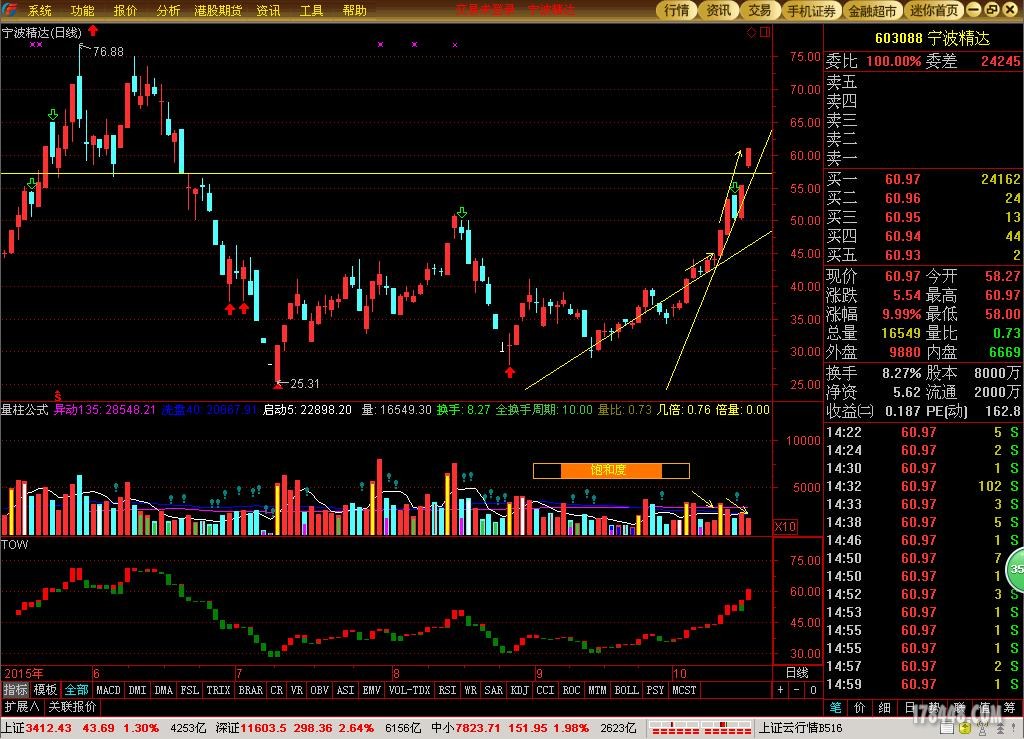
Task: Open the 日线 period selector
Action: point(797,673)
